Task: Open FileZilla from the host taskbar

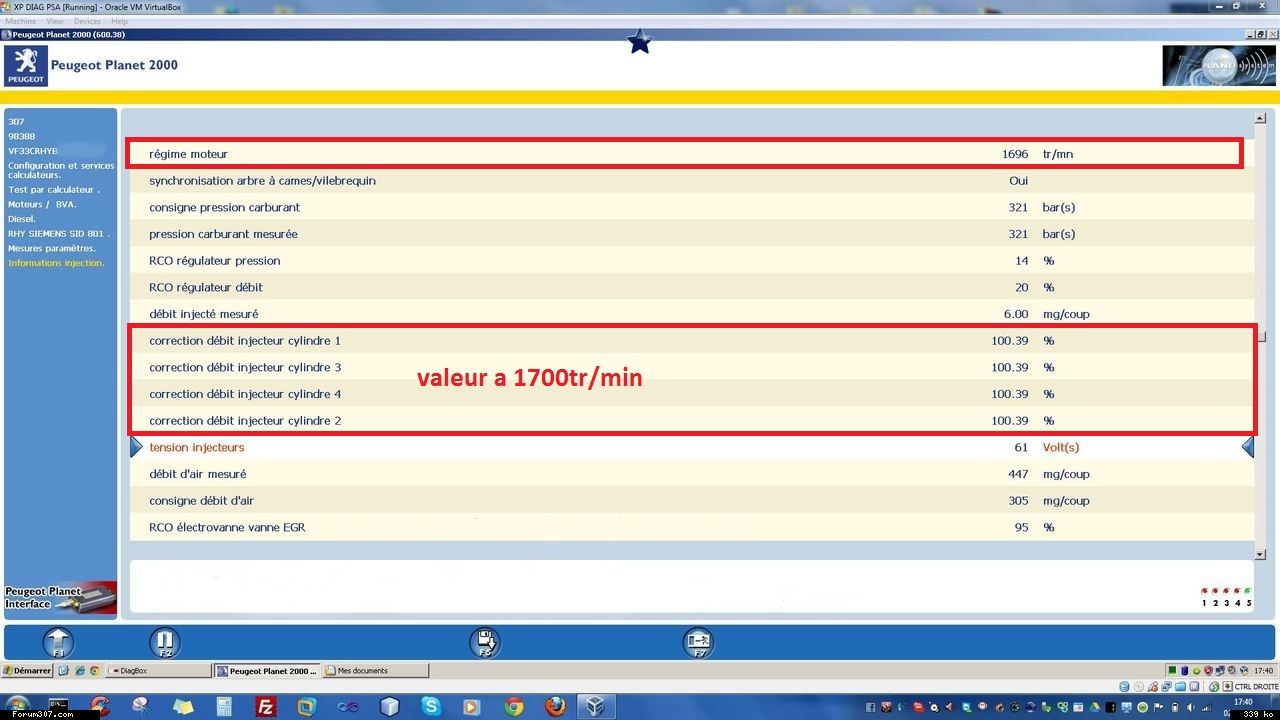Action: point(266,707)
